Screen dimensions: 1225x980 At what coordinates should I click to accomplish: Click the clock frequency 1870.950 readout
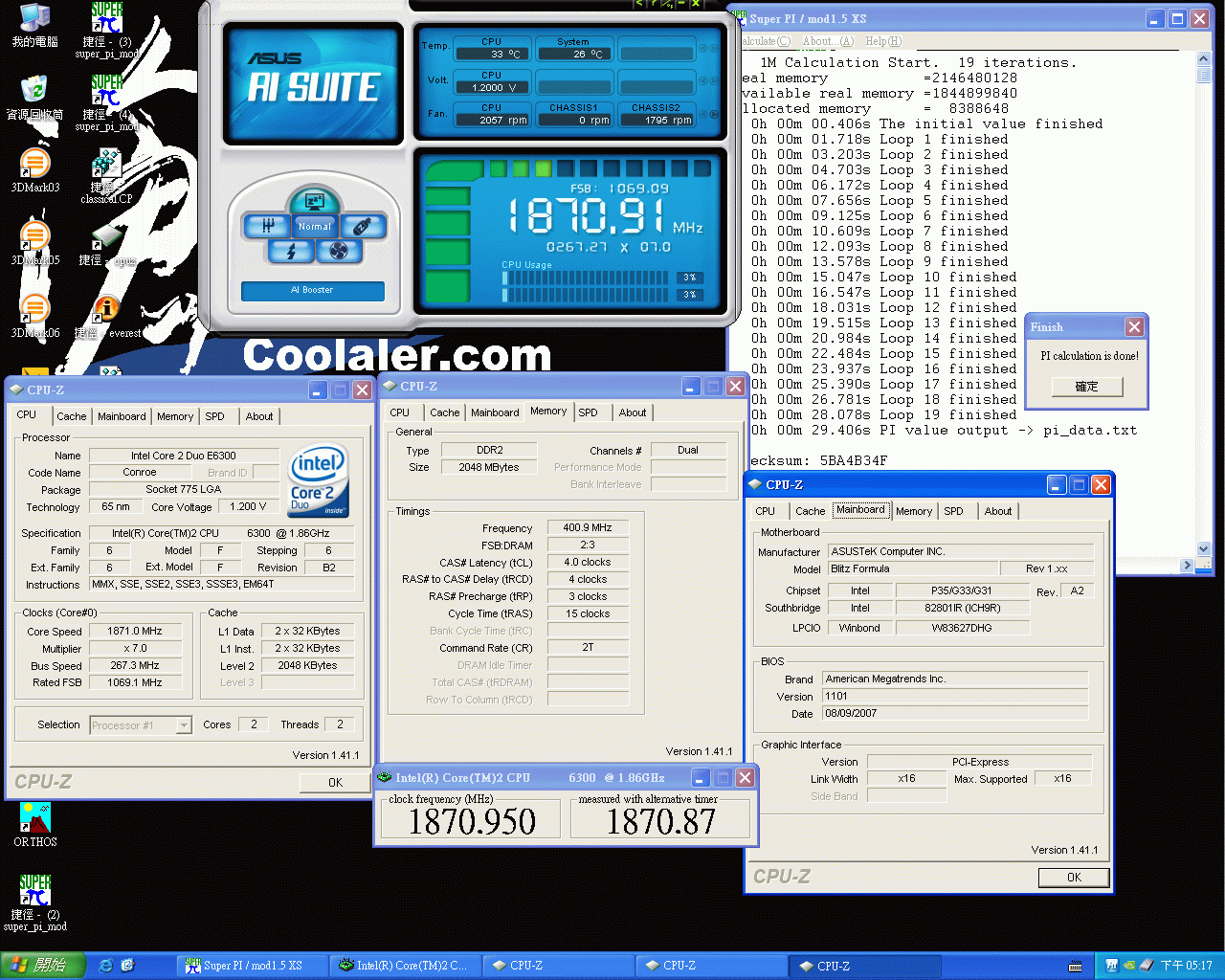click(472, 822)
